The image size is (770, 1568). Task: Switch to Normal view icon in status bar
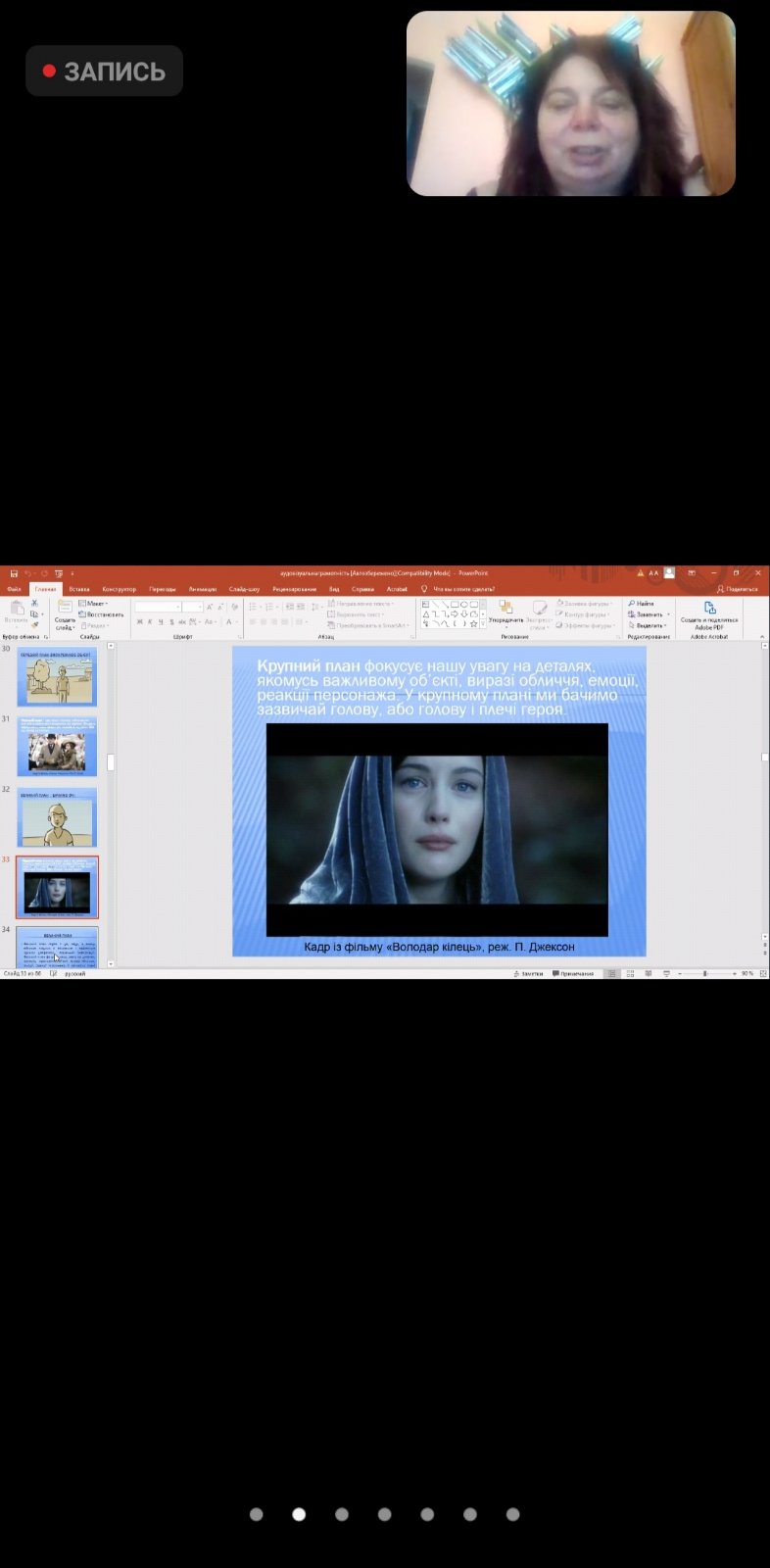pyautogui.click(x=611, y=973)
